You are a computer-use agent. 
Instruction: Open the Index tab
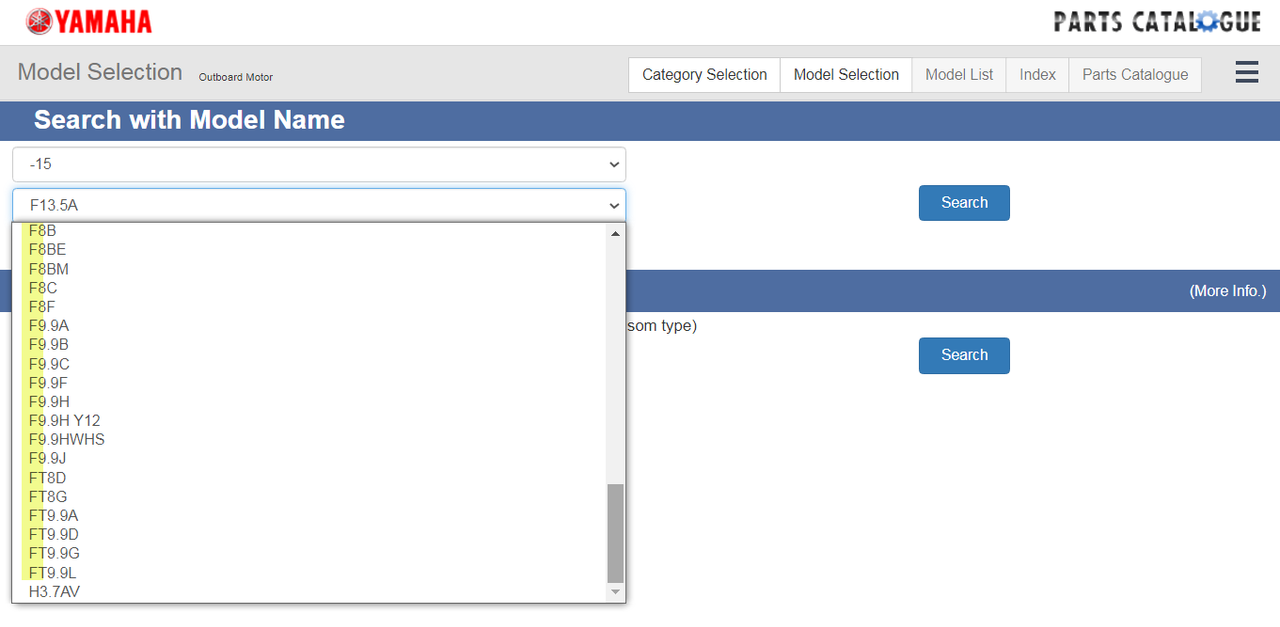(1037, 74)
